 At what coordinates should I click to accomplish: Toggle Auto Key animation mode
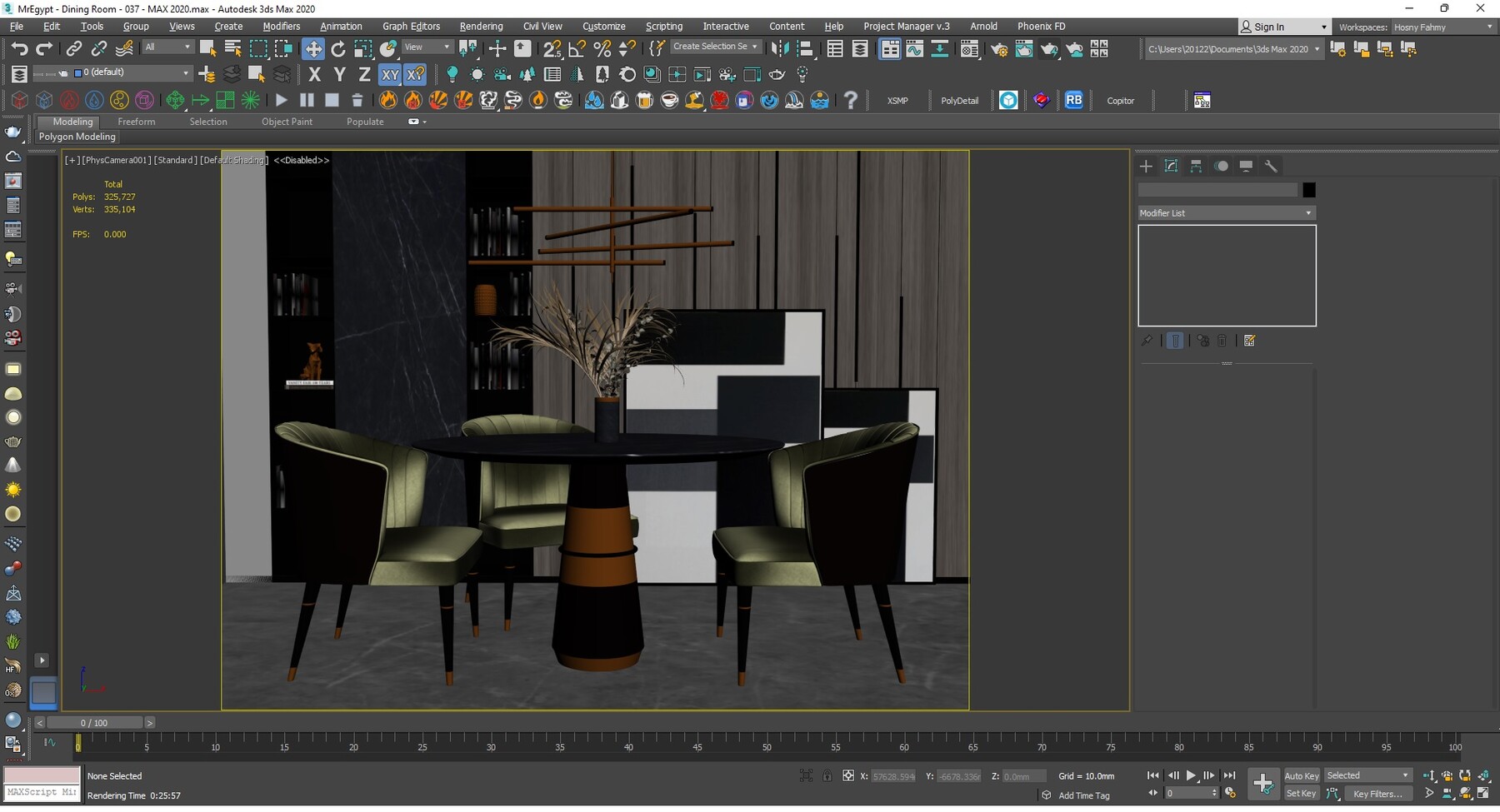[x=1301, y=775]
